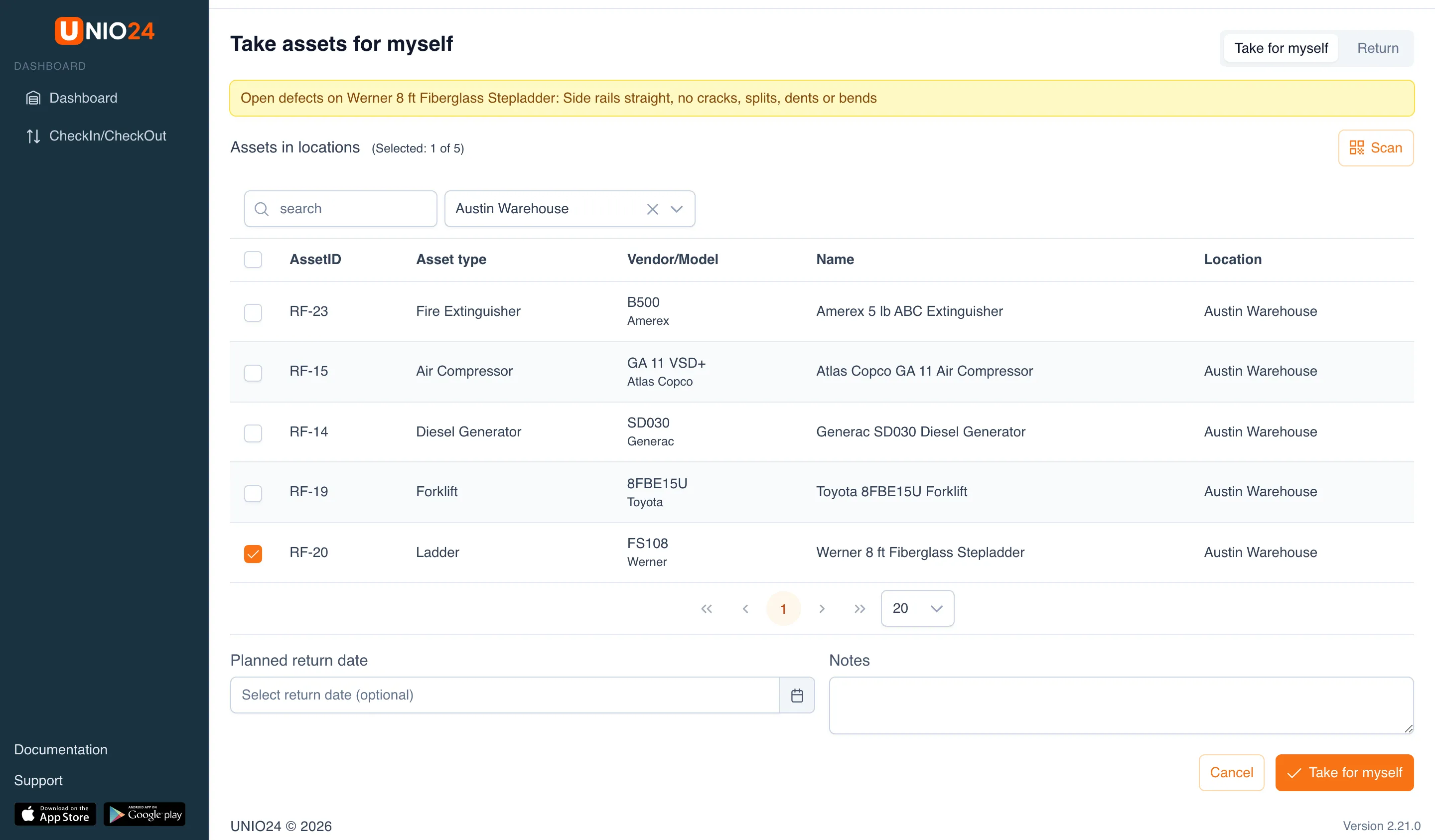Click the UNIO24 logo

[x=104, y=31]
